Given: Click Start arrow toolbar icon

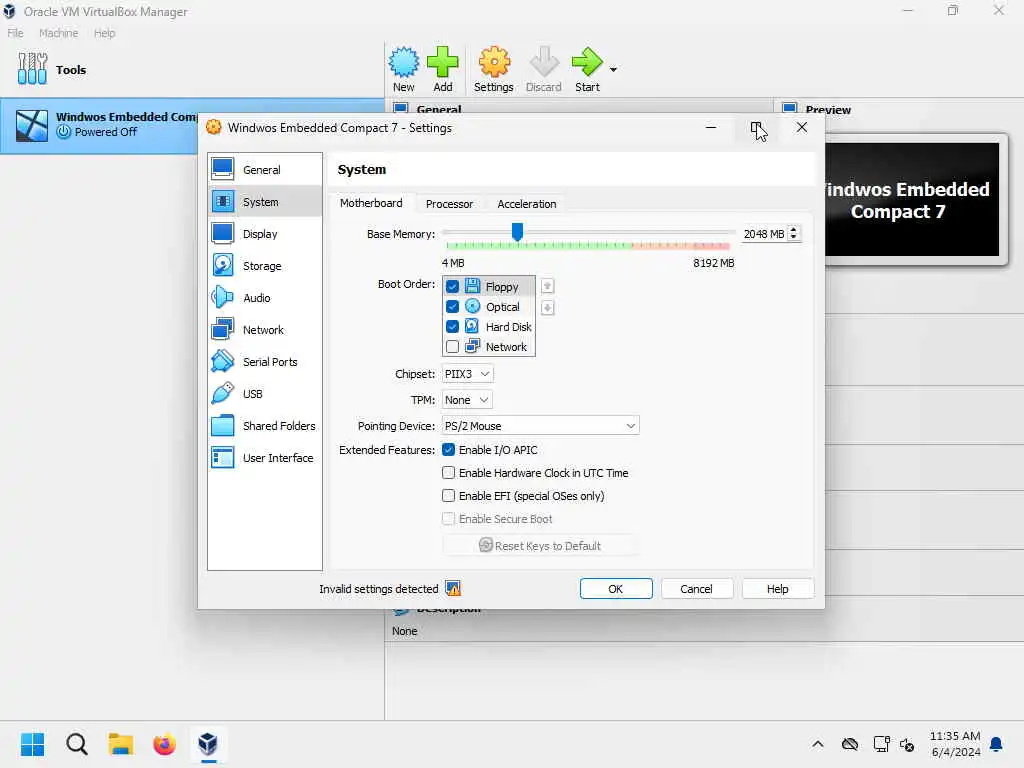Looking at the screenshot, I should tap(587, 69).
